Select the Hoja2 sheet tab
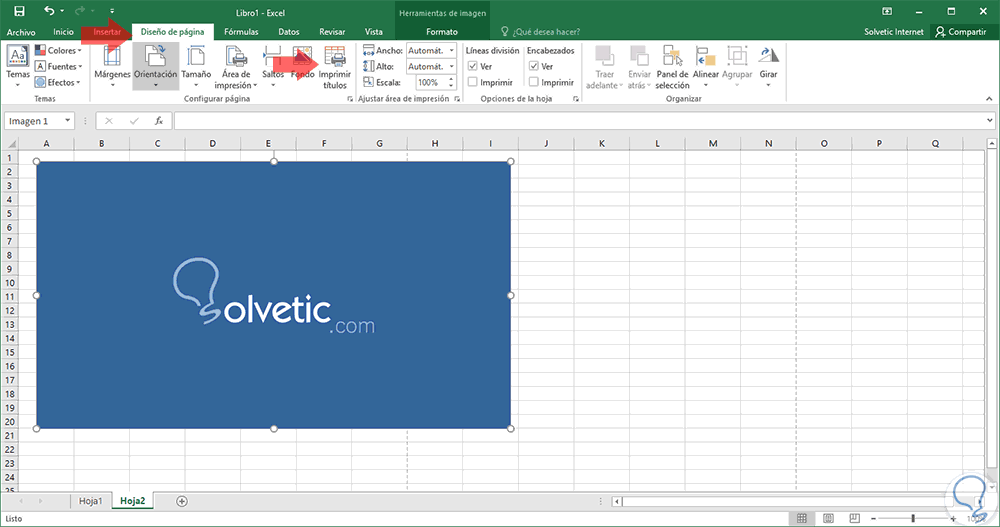Screen dimensions: 1000x527 (x=133, y=501)
